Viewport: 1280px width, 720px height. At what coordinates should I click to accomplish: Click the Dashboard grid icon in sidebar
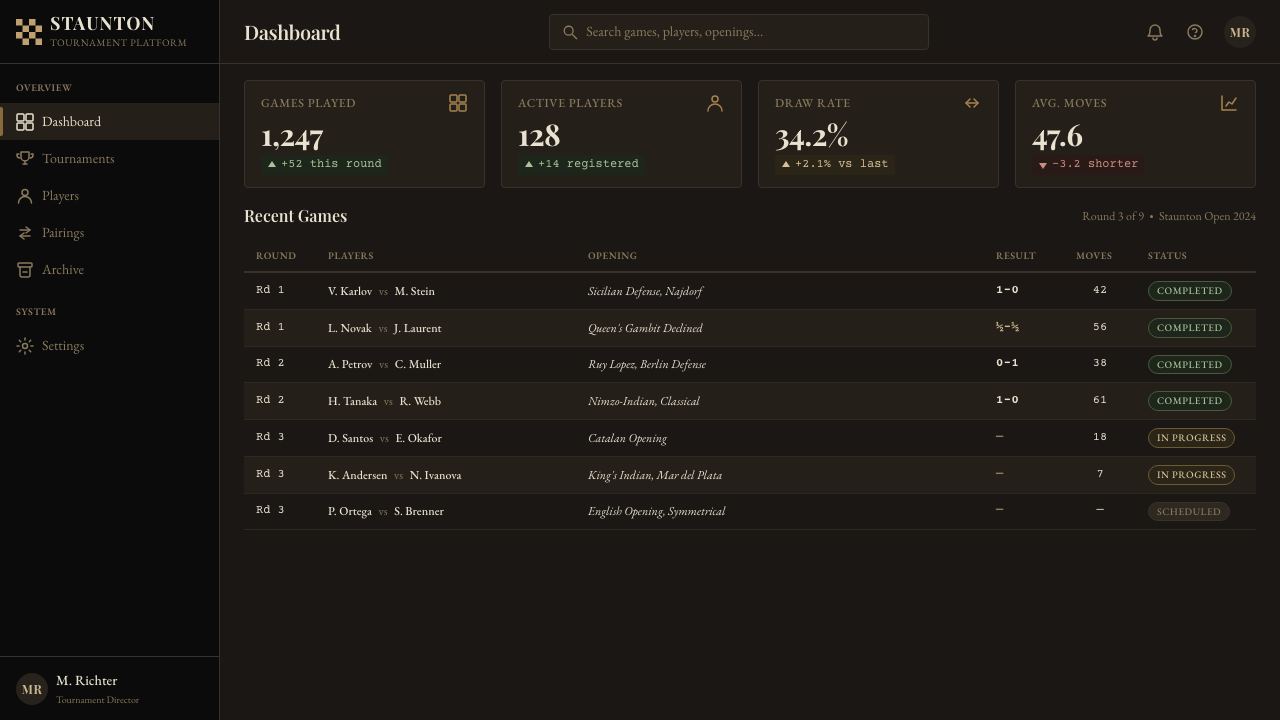click(25, 122)
